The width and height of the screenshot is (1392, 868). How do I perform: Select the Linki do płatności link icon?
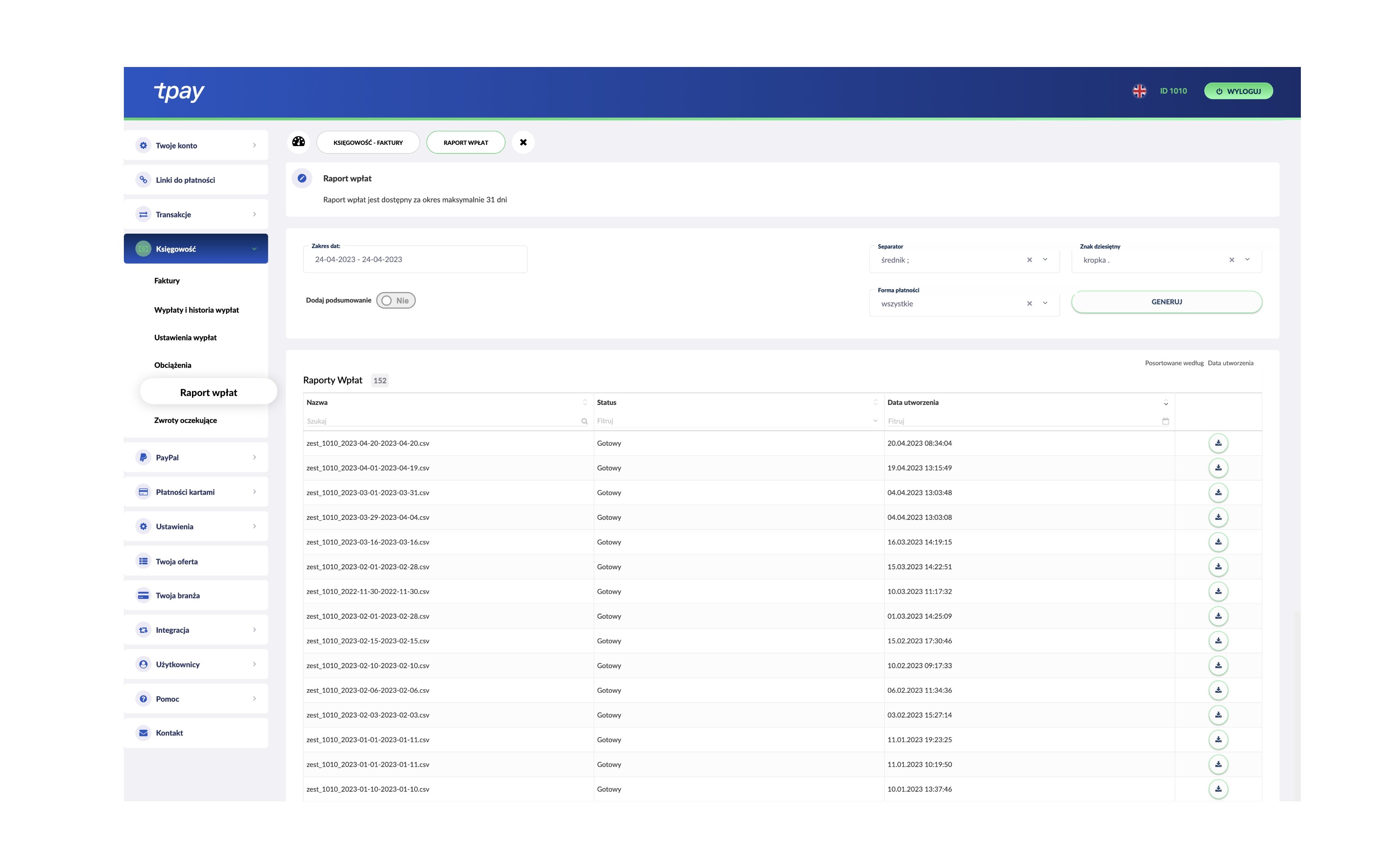[x=143, y=180]
